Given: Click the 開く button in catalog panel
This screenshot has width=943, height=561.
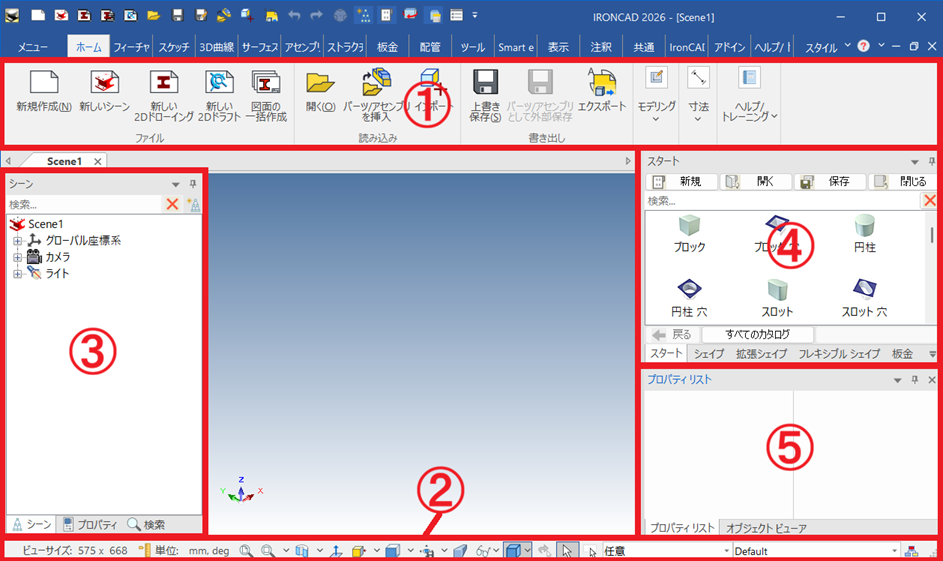Looking at the screenshot, I should (755, 182).
